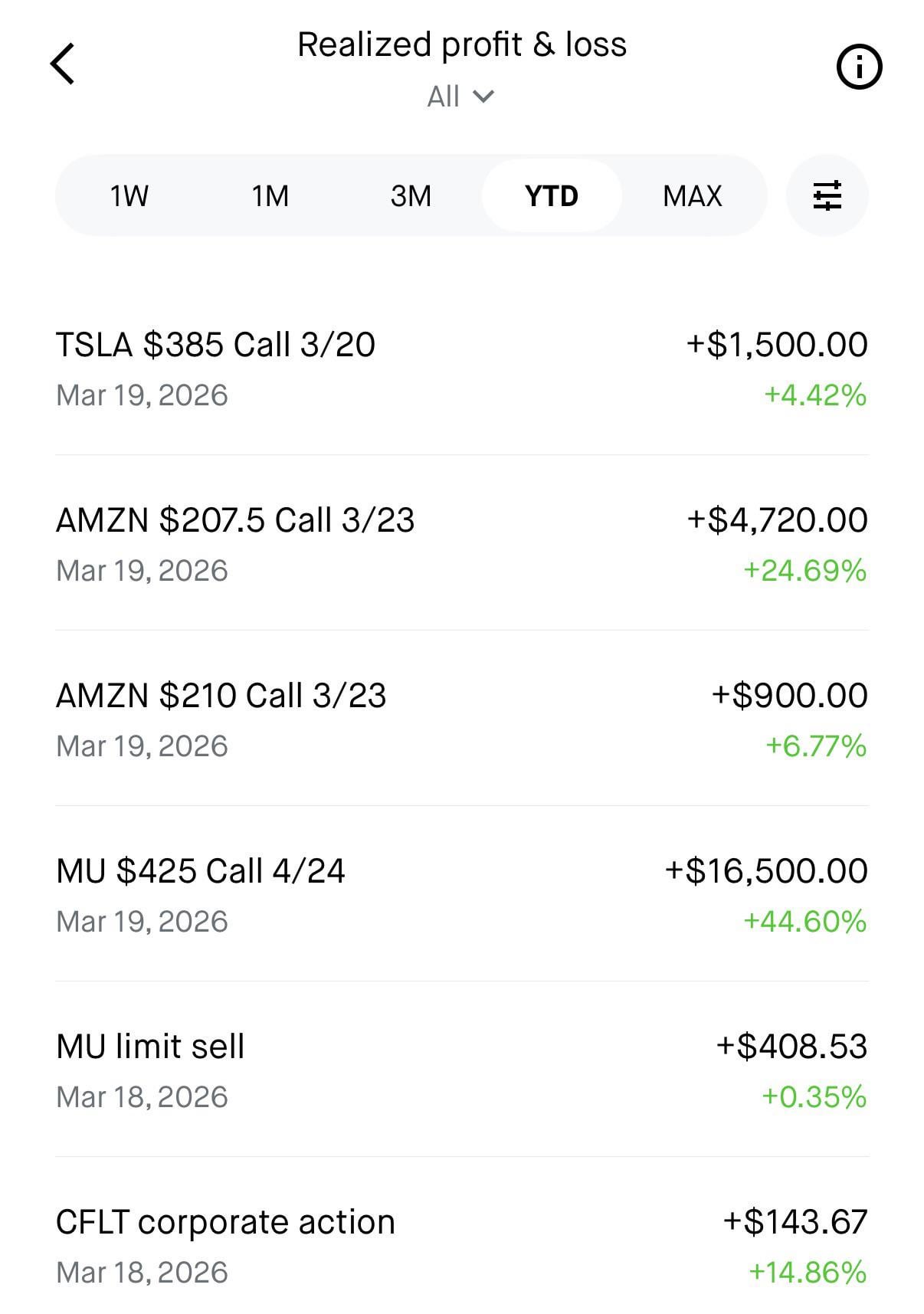This screenshot has height=1314, width=924.
Task: Expand the All account dropdown
Action: pos(460,97)
